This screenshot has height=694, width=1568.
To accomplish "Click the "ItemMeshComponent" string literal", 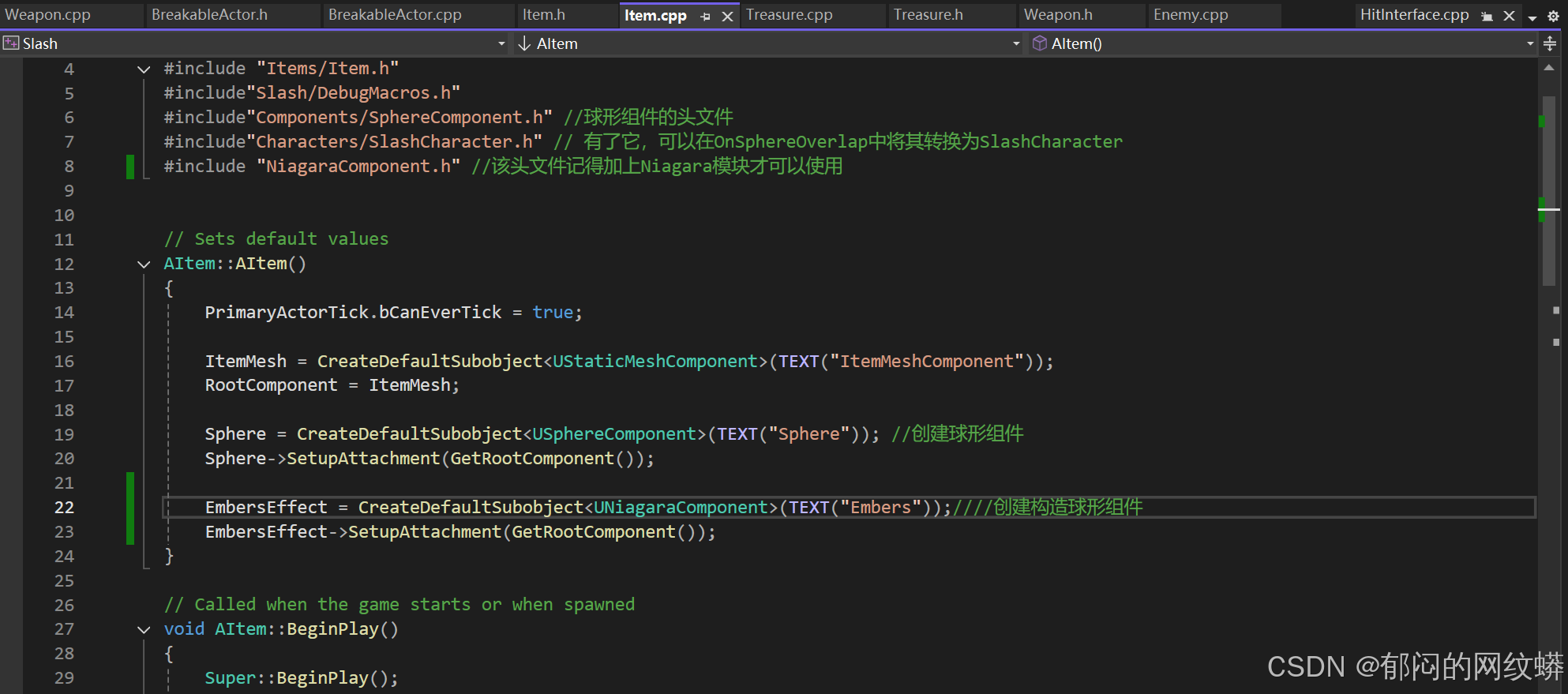I will (927, 362).
